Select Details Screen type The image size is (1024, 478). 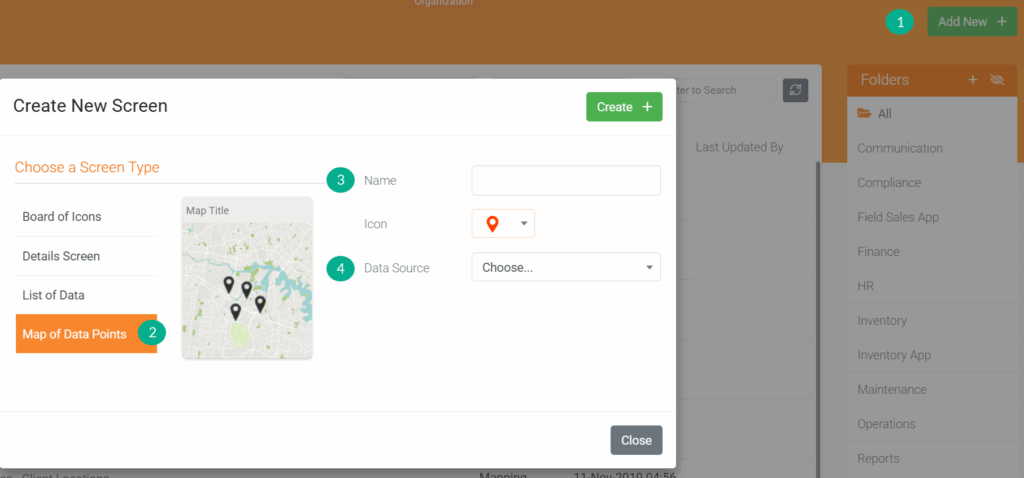tap(86, 256)
